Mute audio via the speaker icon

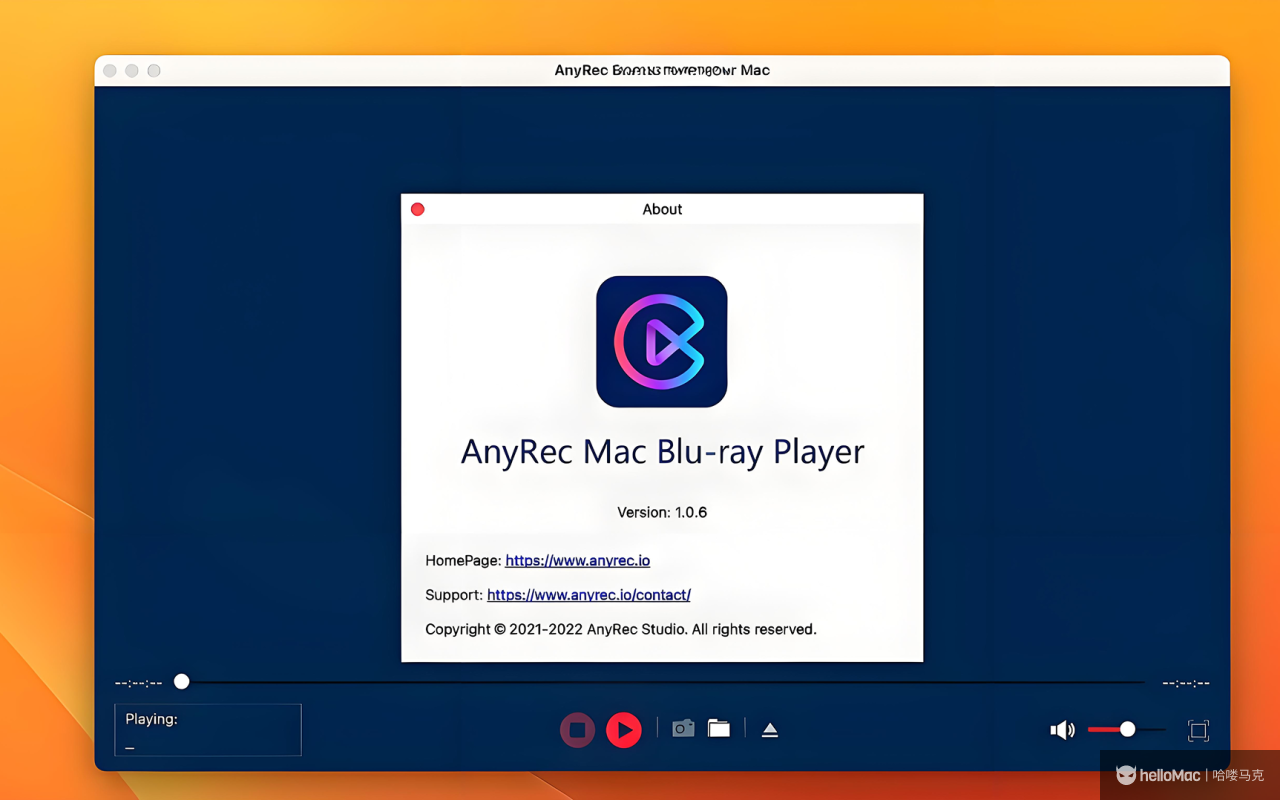1062,730
